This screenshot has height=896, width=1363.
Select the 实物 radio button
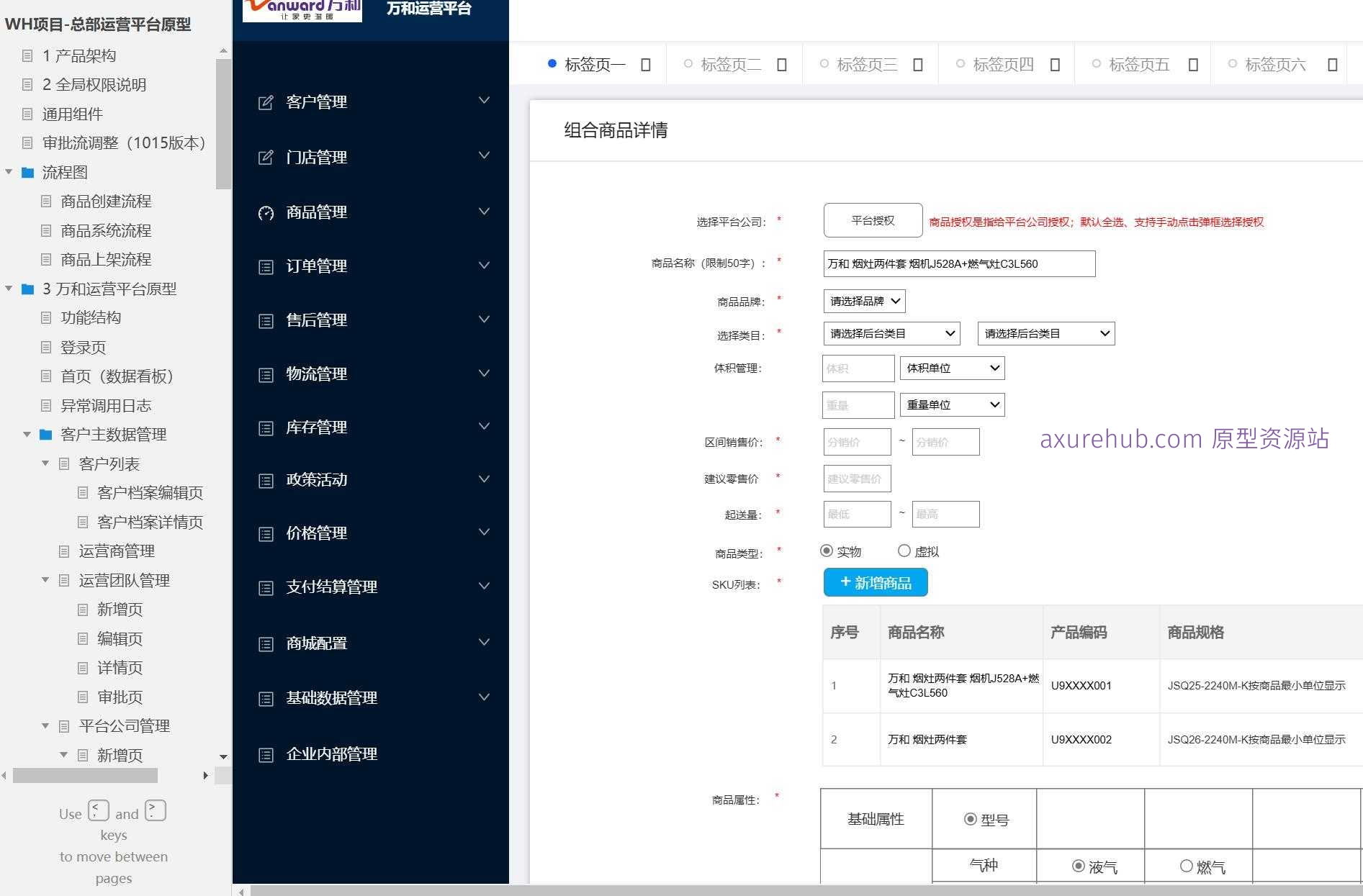point(827,551)
